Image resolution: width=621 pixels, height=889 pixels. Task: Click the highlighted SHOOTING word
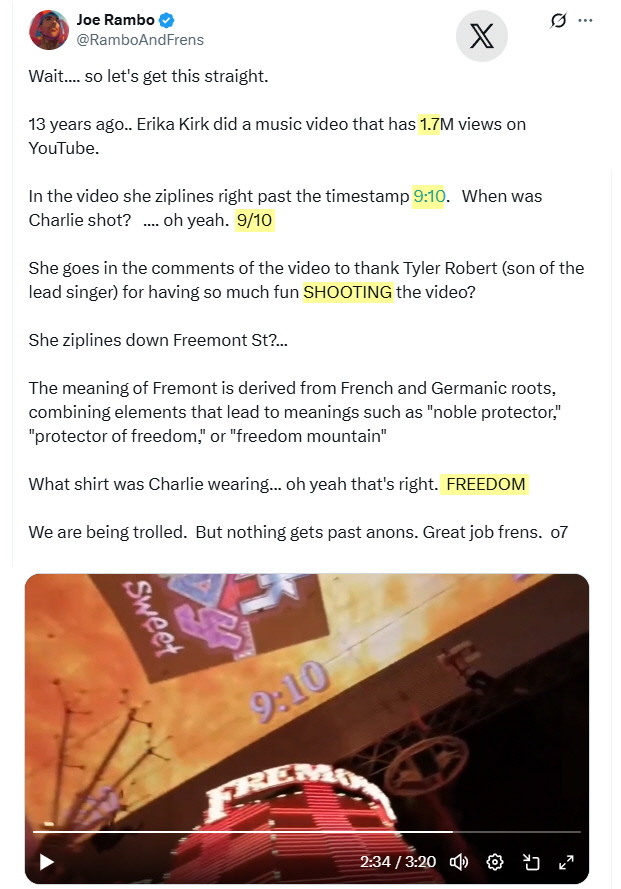point(348,292)
